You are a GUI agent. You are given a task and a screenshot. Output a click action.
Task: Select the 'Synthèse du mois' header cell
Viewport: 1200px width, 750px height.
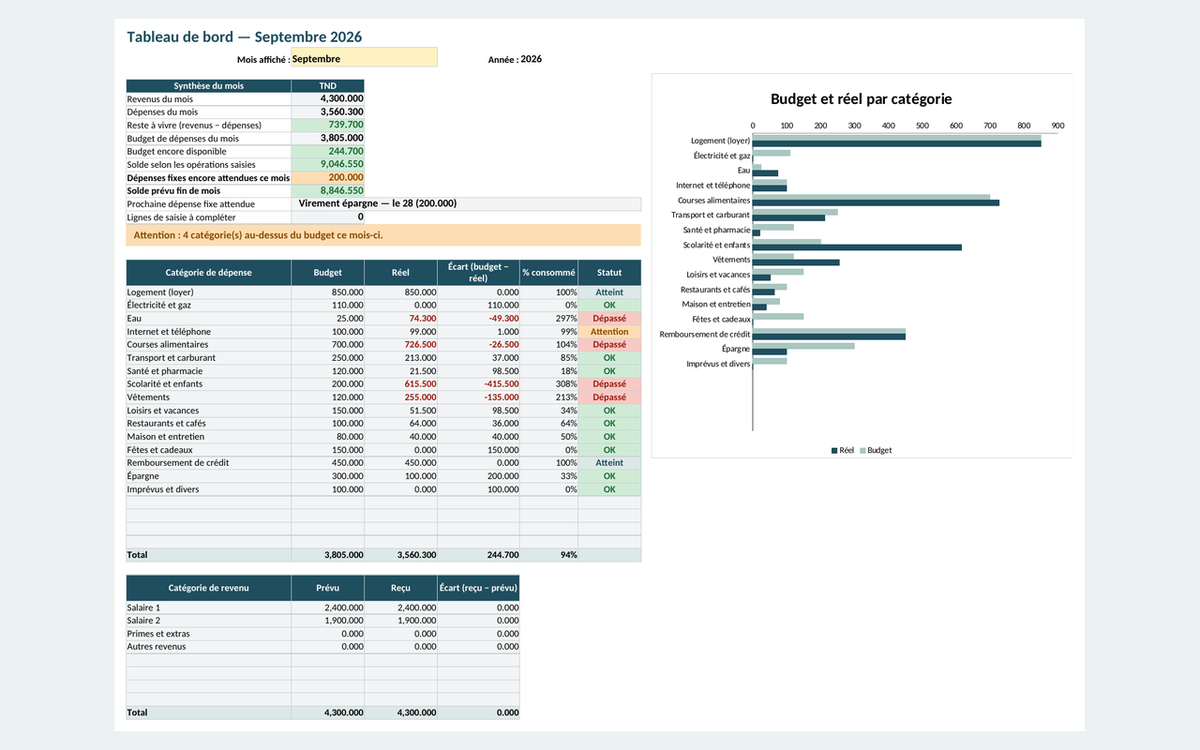coord(209,86)
